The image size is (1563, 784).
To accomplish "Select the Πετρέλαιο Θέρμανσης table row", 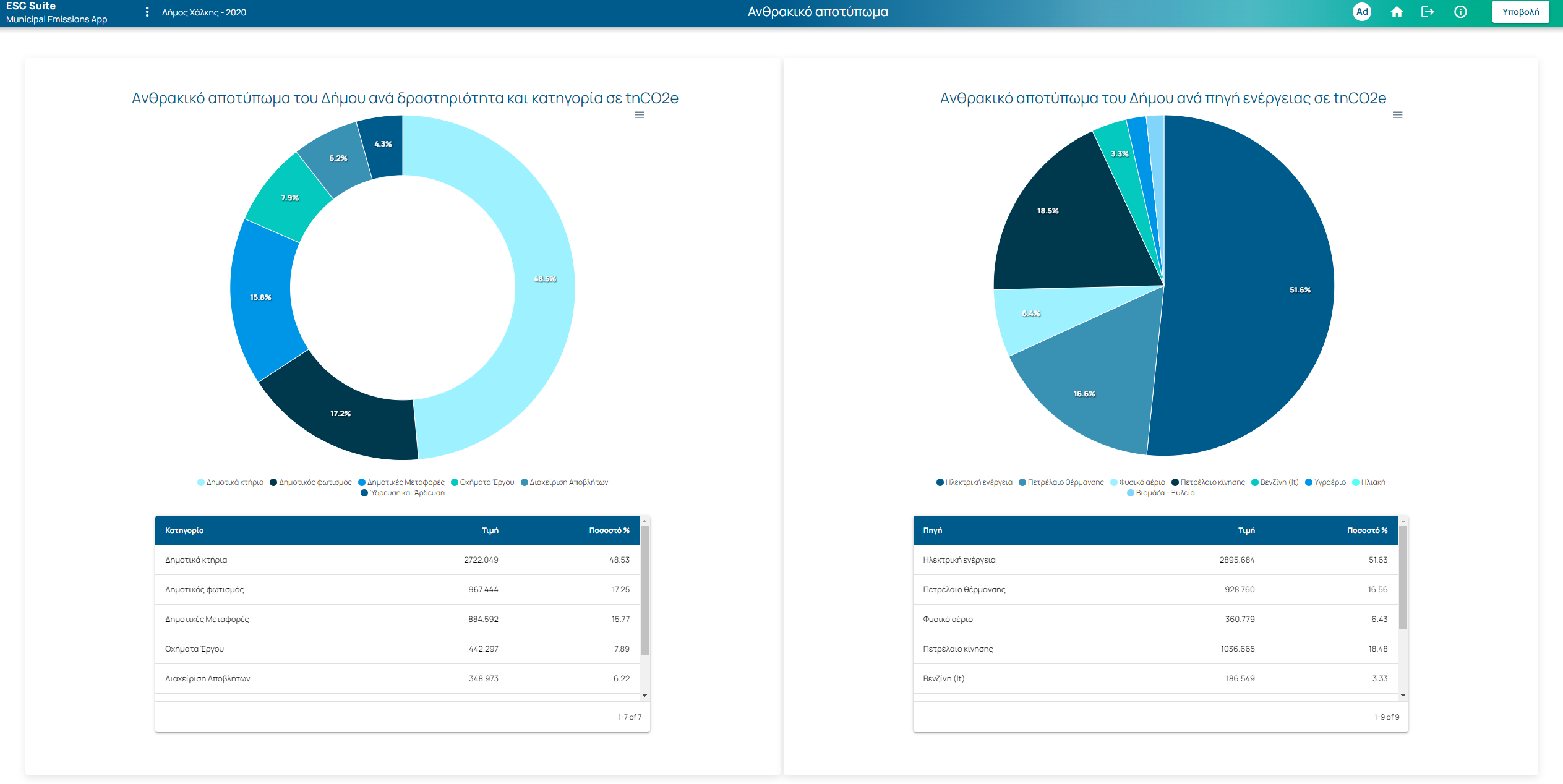I will click(x=1155, y=590).
